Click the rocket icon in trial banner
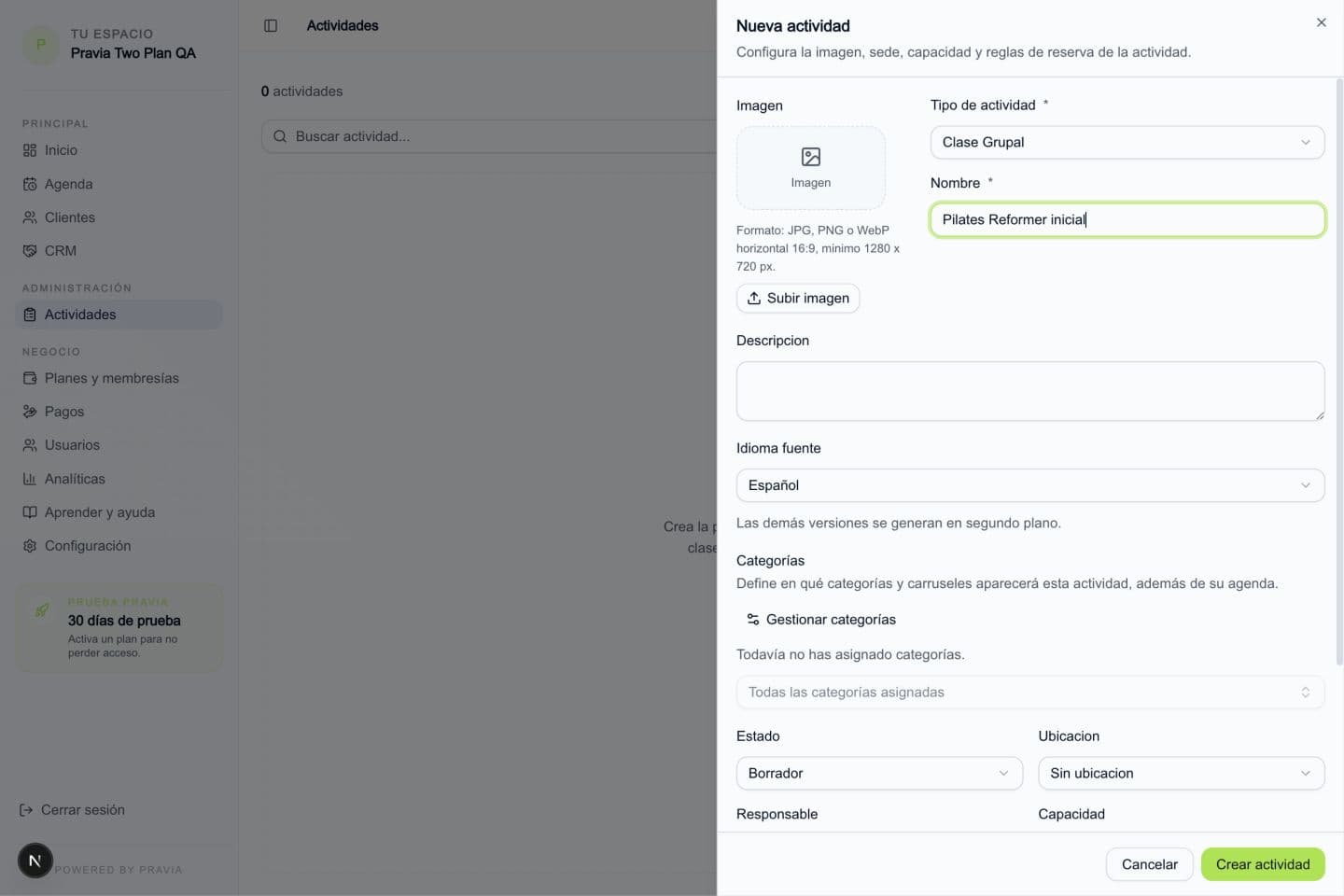The width and height of the screenshot is (1344, 896). click(x=42, y=609)
